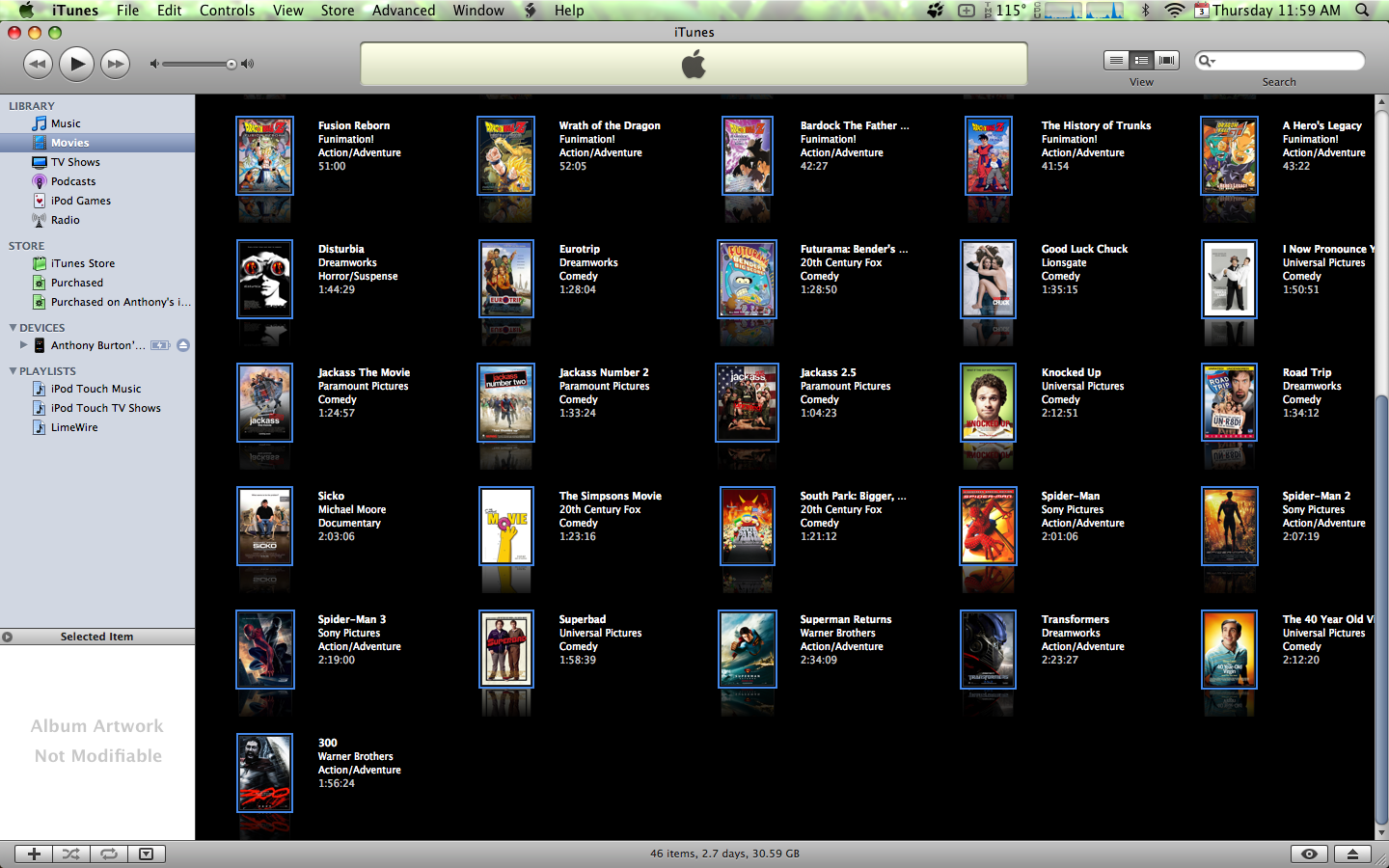Screen dimensions: 1389x868
Task: Switch to grouped artwork view button
Action: [1141, 60]
